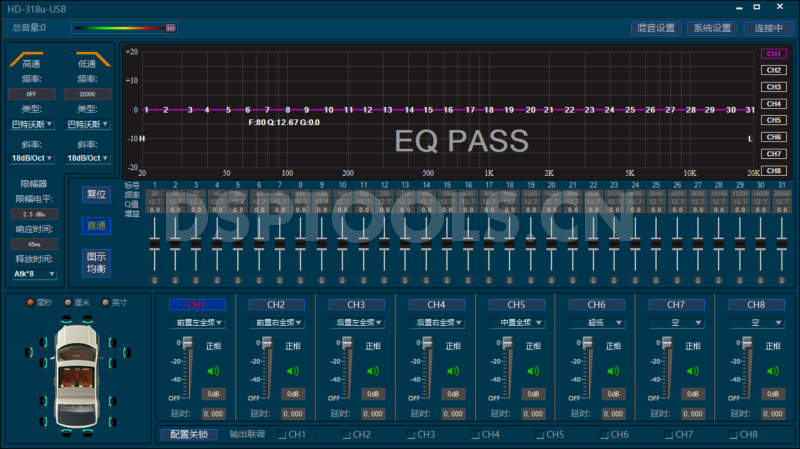Screen dimensions: 800x449
Task: Check the CH4 output link checkbox
Action: coord(475,435)
